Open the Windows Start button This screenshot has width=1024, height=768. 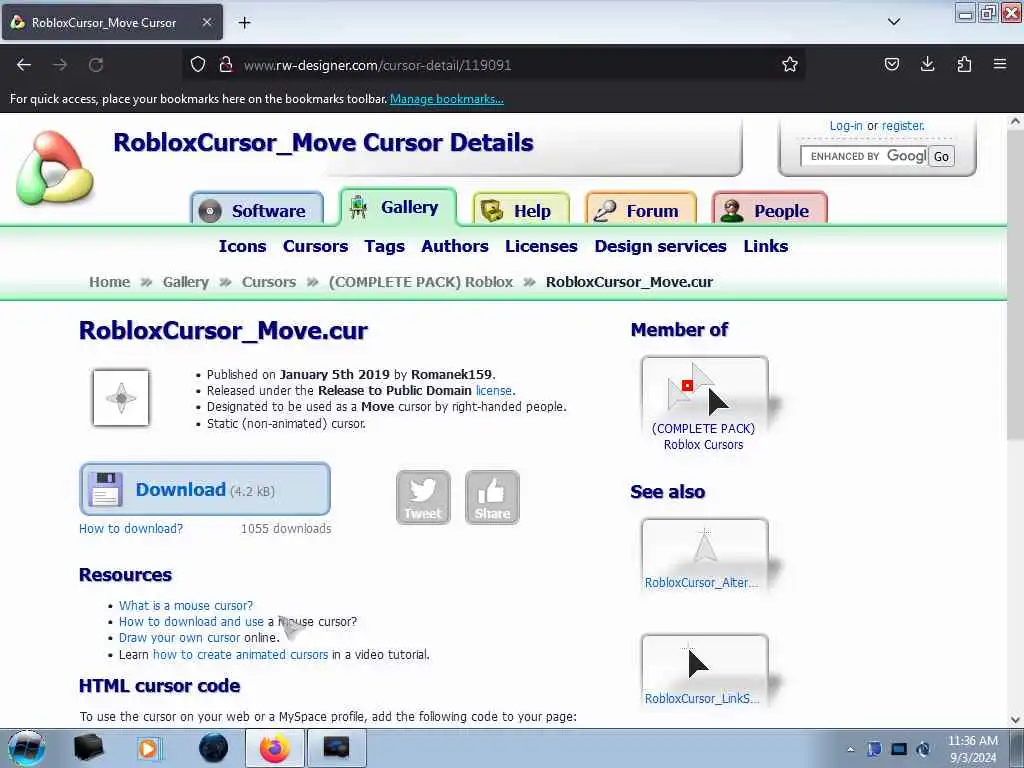tap(26, 748)
